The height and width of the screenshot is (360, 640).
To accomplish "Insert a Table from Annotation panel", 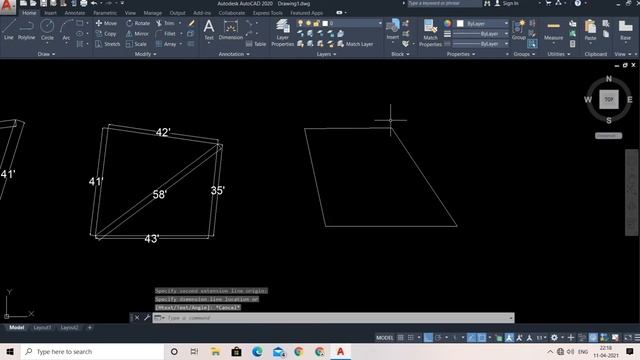I will pyautogui.click(x=256, y=44).
